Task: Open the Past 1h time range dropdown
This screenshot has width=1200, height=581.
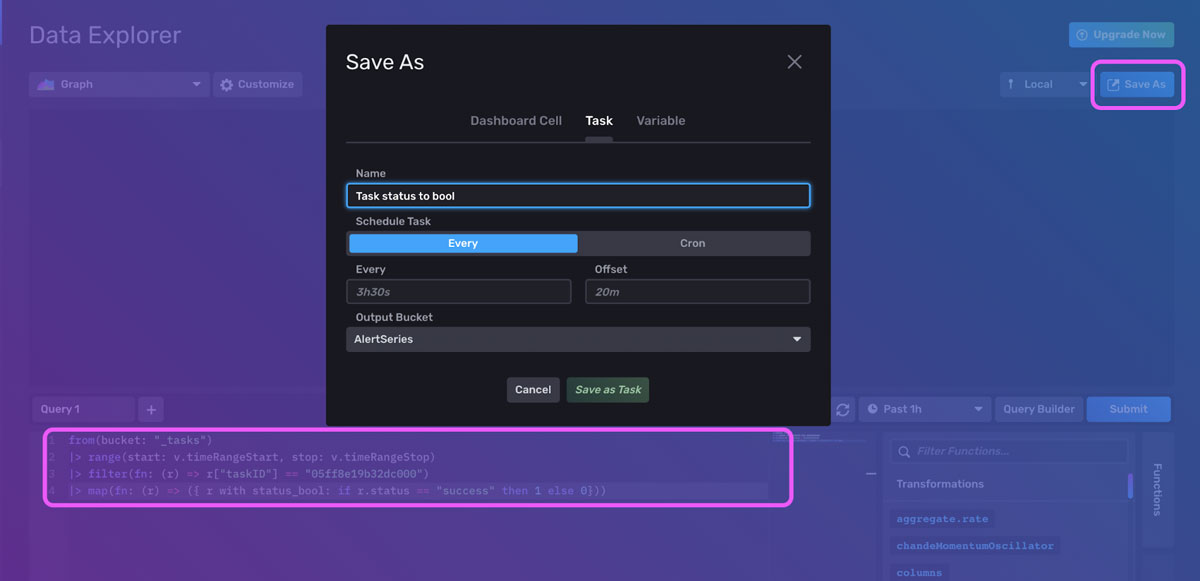Action: click(x=925, y=409)
